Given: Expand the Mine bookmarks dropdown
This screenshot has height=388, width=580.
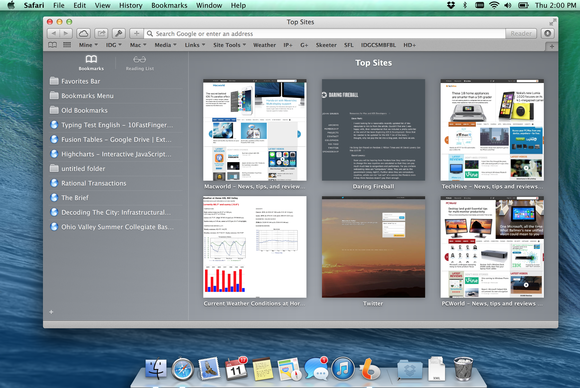Looking at the screenshot, I should coord(88,45).
